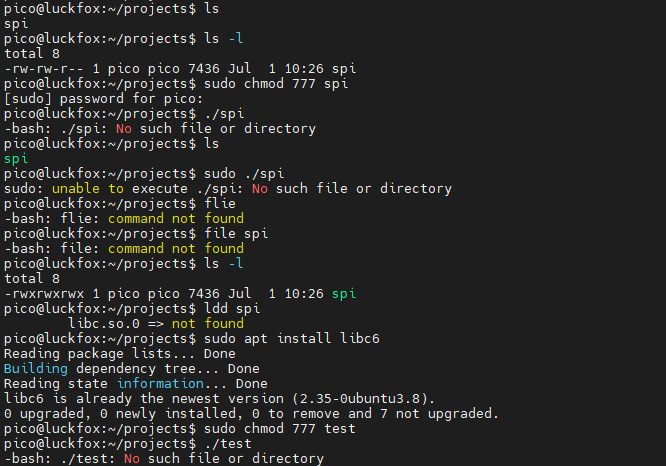Viewport: 666px width, 466px height.
Task: Click the 'sudo chmod 777 spi' command
Action: click(x=276, y=84)
